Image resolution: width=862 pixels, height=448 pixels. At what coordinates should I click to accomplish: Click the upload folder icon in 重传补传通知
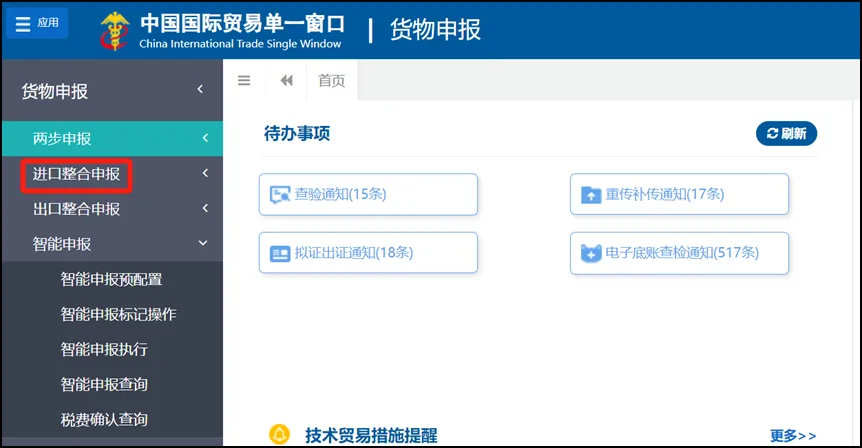pos(591,195)
